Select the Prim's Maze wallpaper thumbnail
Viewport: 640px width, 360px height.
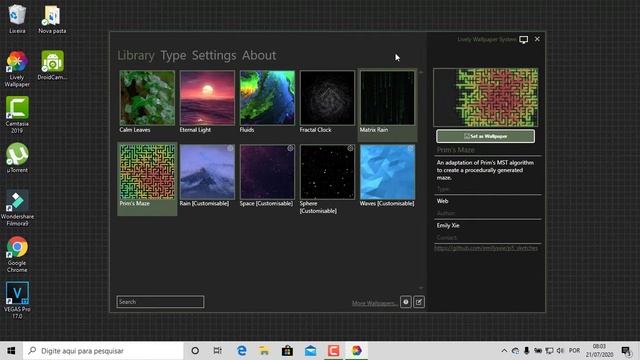point(147,172)
